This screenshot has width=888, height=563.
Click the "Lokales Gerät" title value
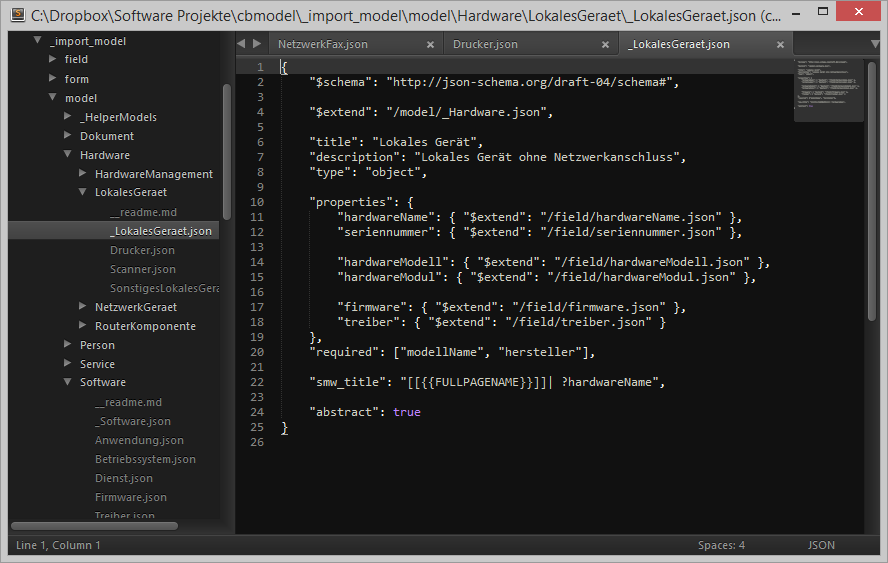coord(424,142)
